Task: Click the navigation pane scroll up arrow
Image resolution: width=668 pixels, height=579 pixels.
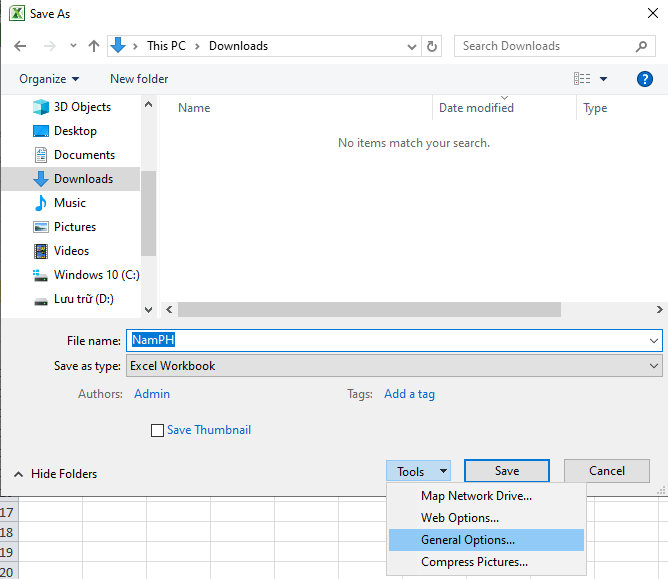Action: coord(148,104)
